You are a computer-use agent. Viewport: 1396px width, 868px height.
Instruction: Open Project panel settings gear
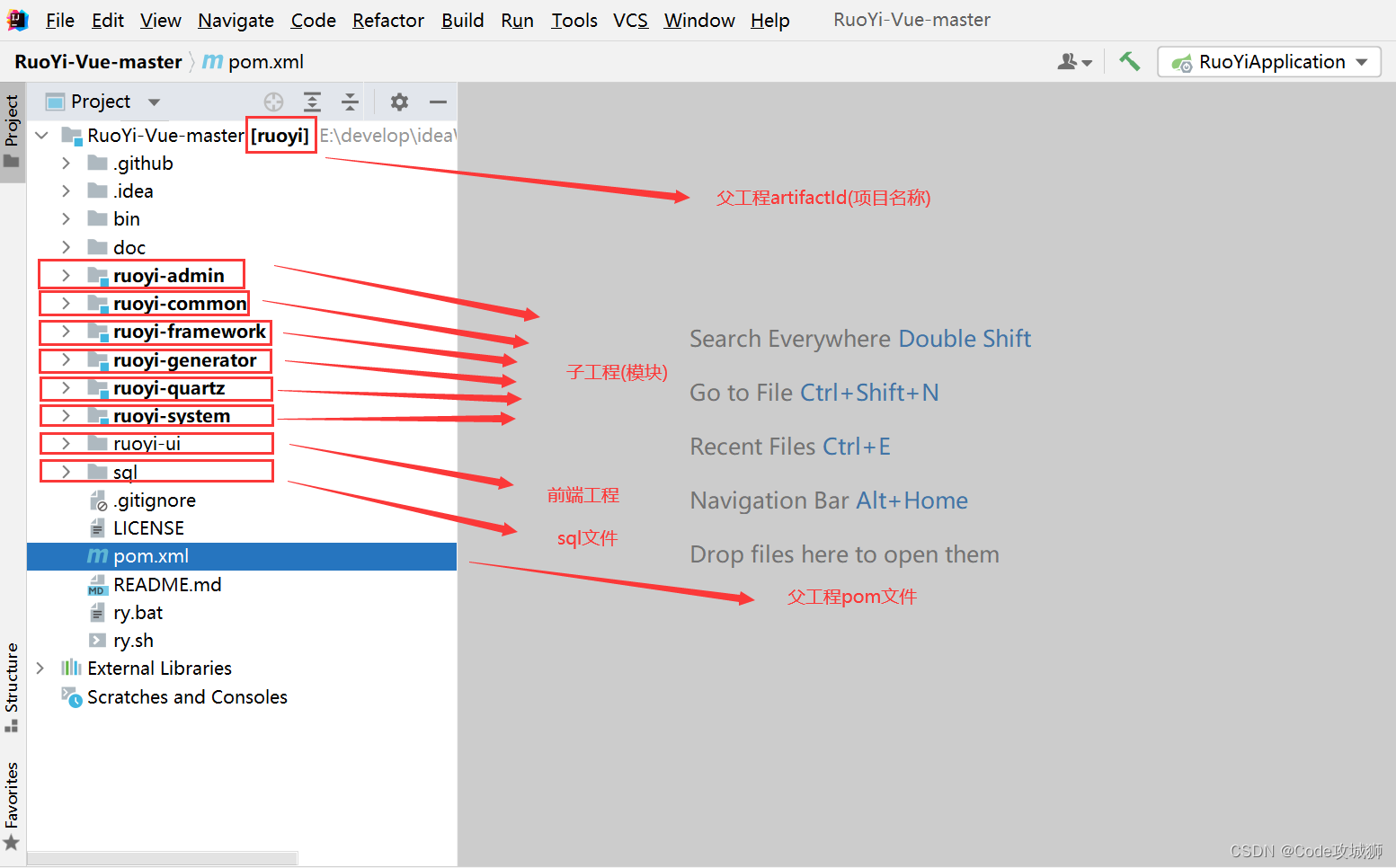(x=399, y=102)
